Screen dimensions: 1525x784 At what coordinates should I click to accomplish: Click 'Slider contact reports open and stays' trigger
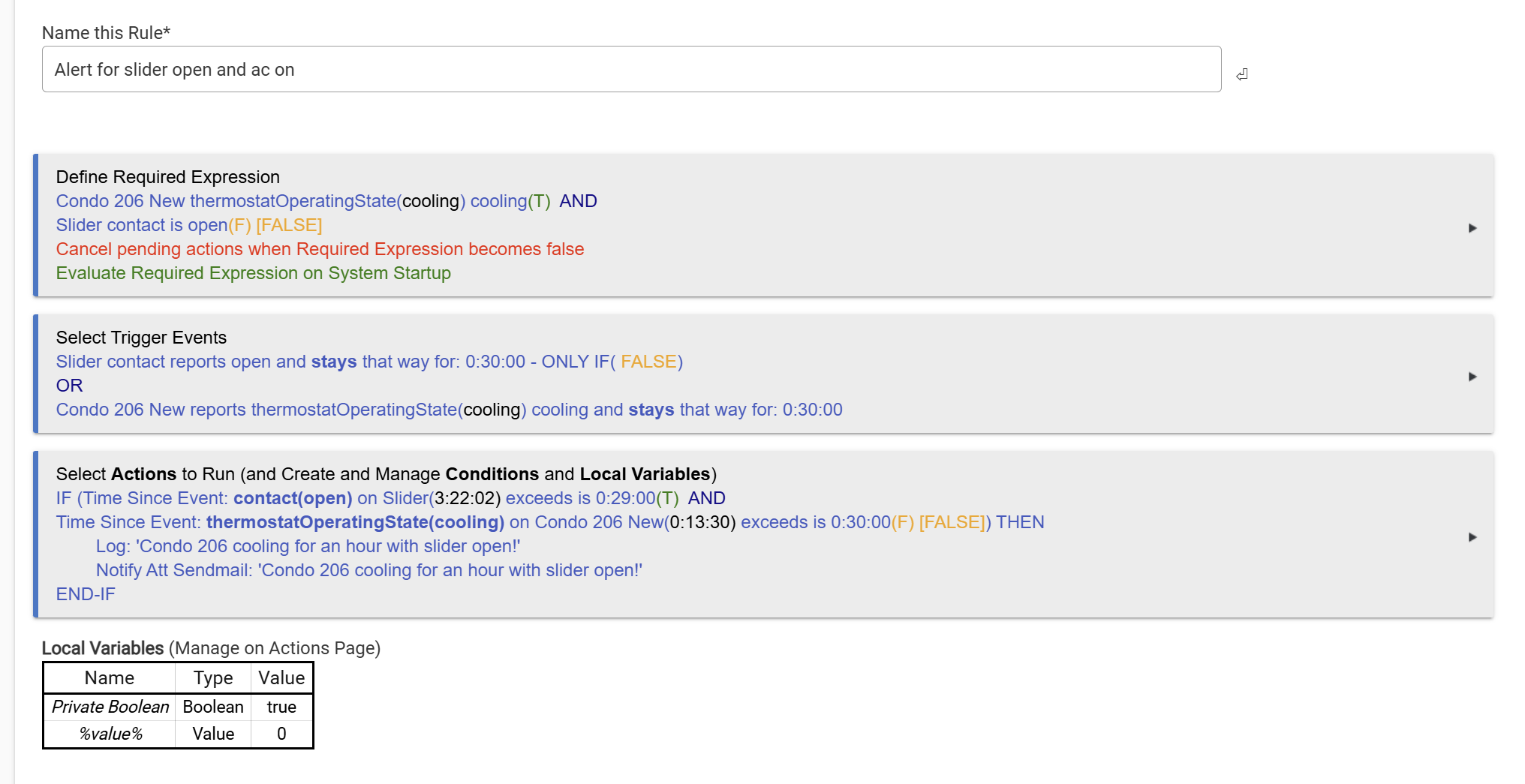point(369,362)
